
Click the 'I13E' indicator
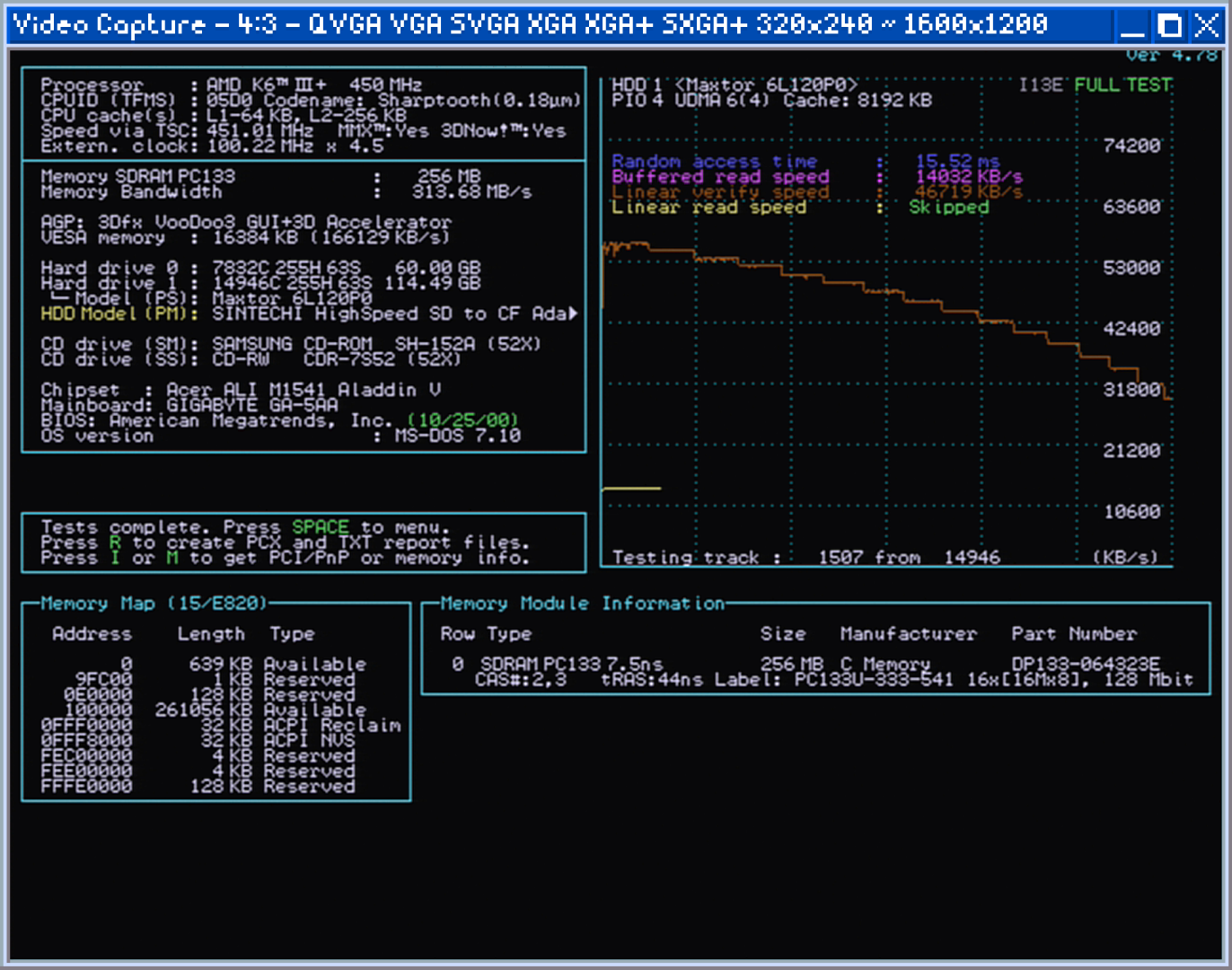click(x=1041, y=85)
